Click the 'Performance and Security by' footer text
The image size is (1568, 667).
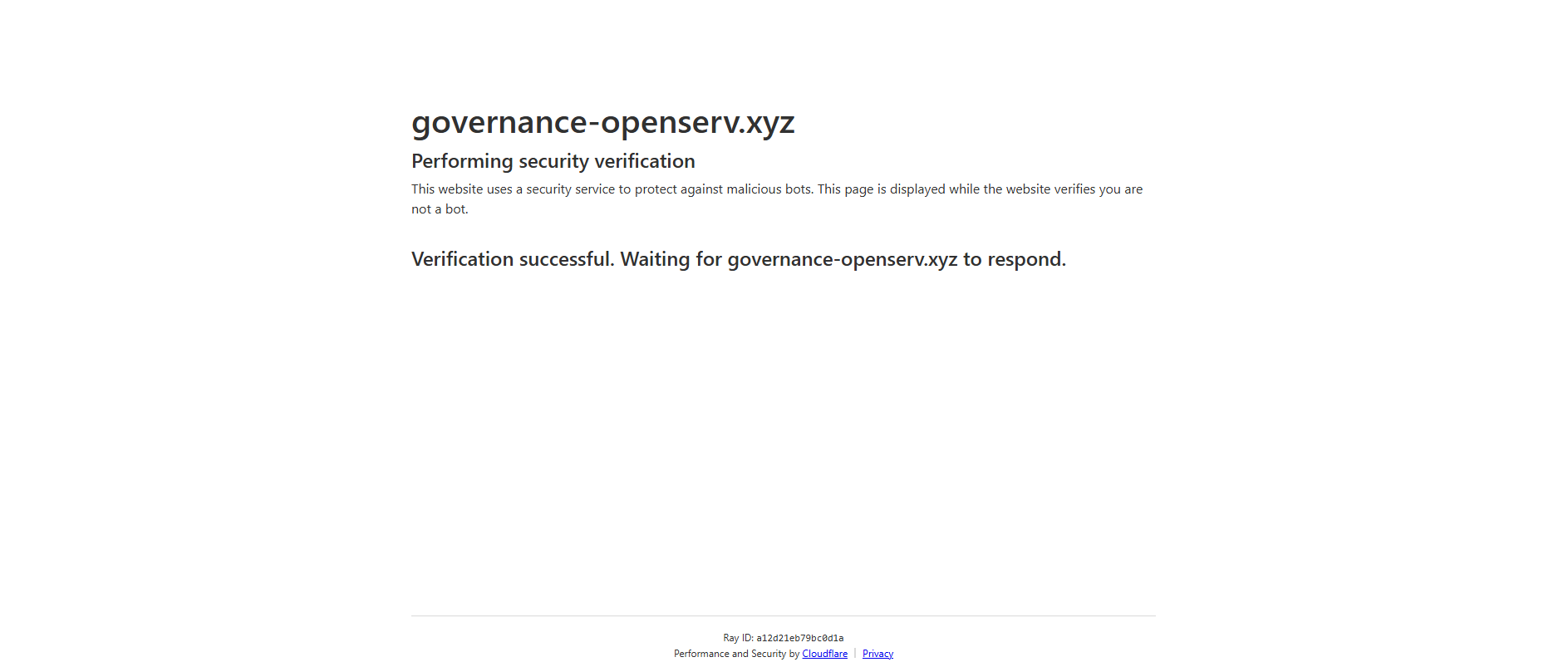tap(736, 654)
